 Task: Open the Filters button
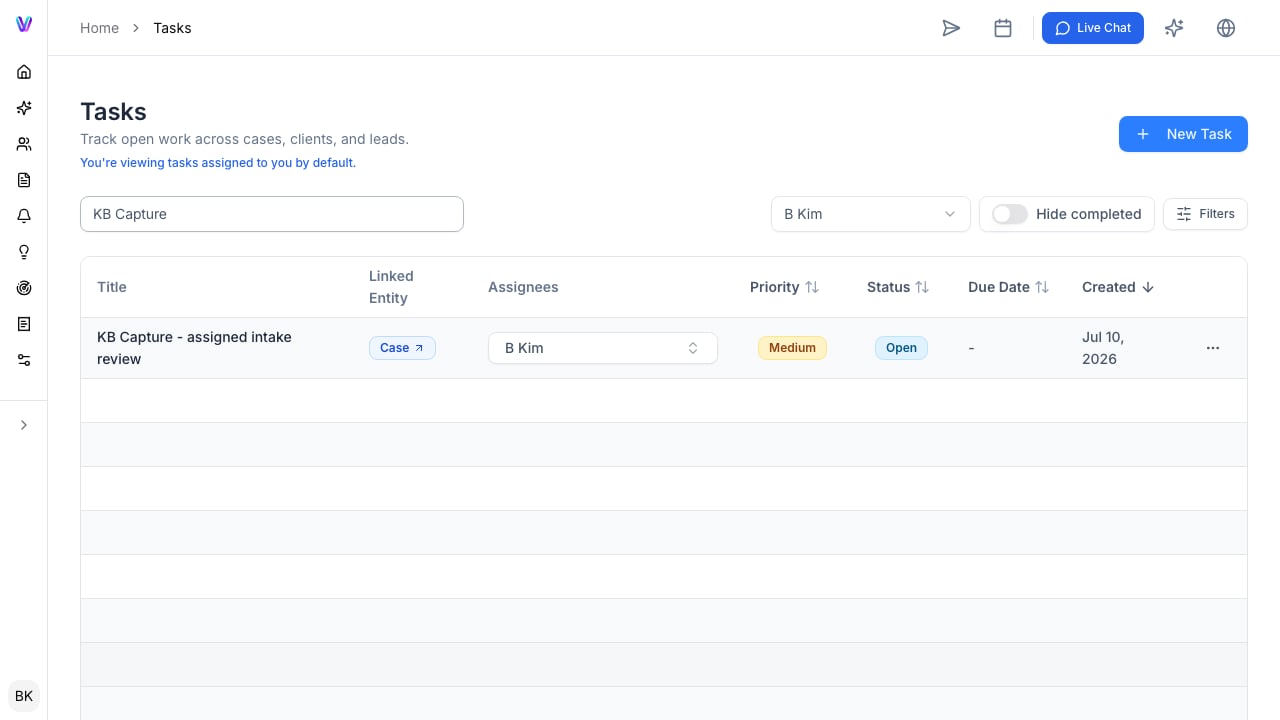click(1205, 214)
